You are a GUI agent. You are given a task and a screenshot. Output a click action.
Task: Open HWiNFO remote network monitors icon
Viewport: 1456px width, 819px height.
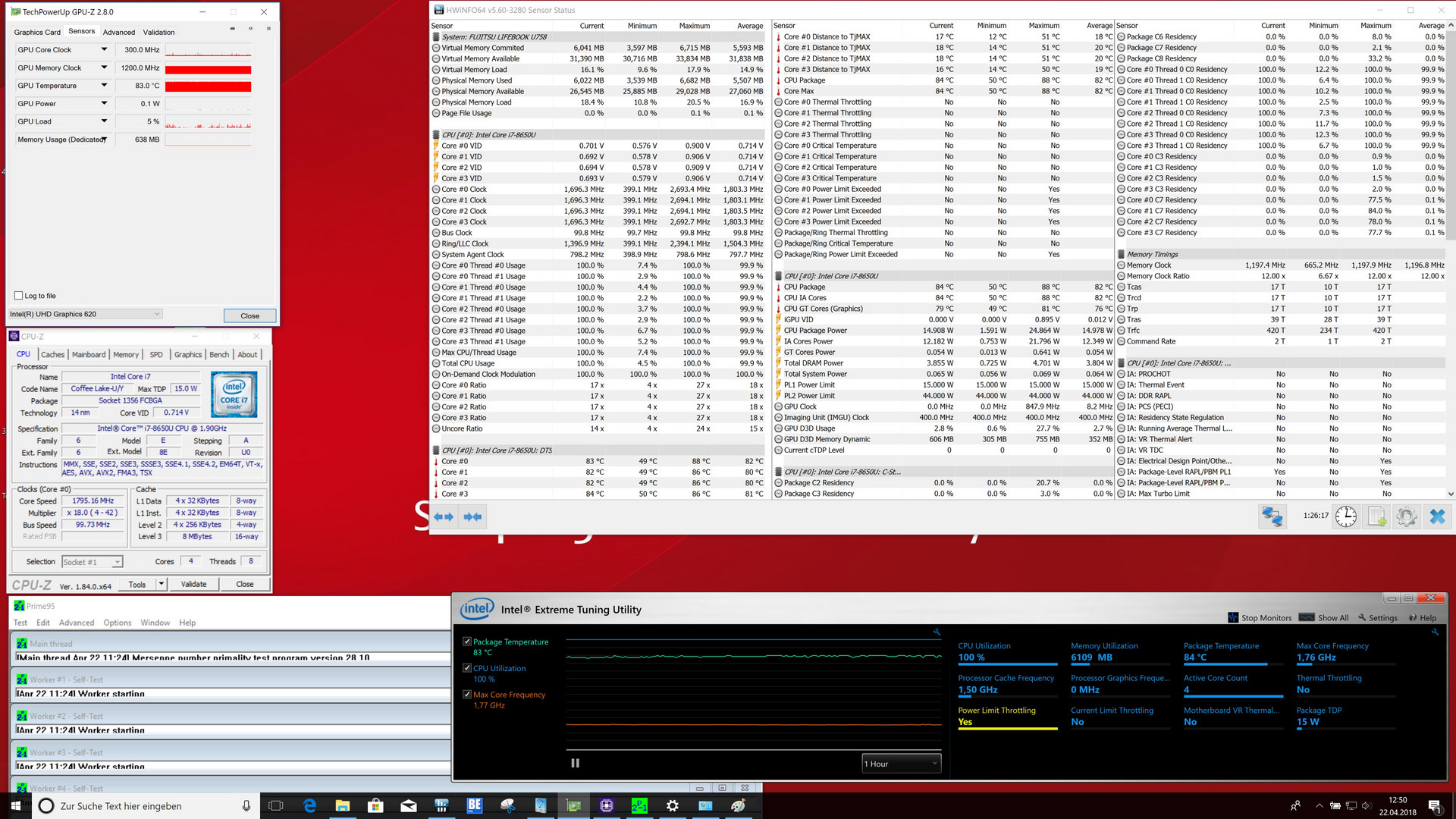tap(1272, 517)
